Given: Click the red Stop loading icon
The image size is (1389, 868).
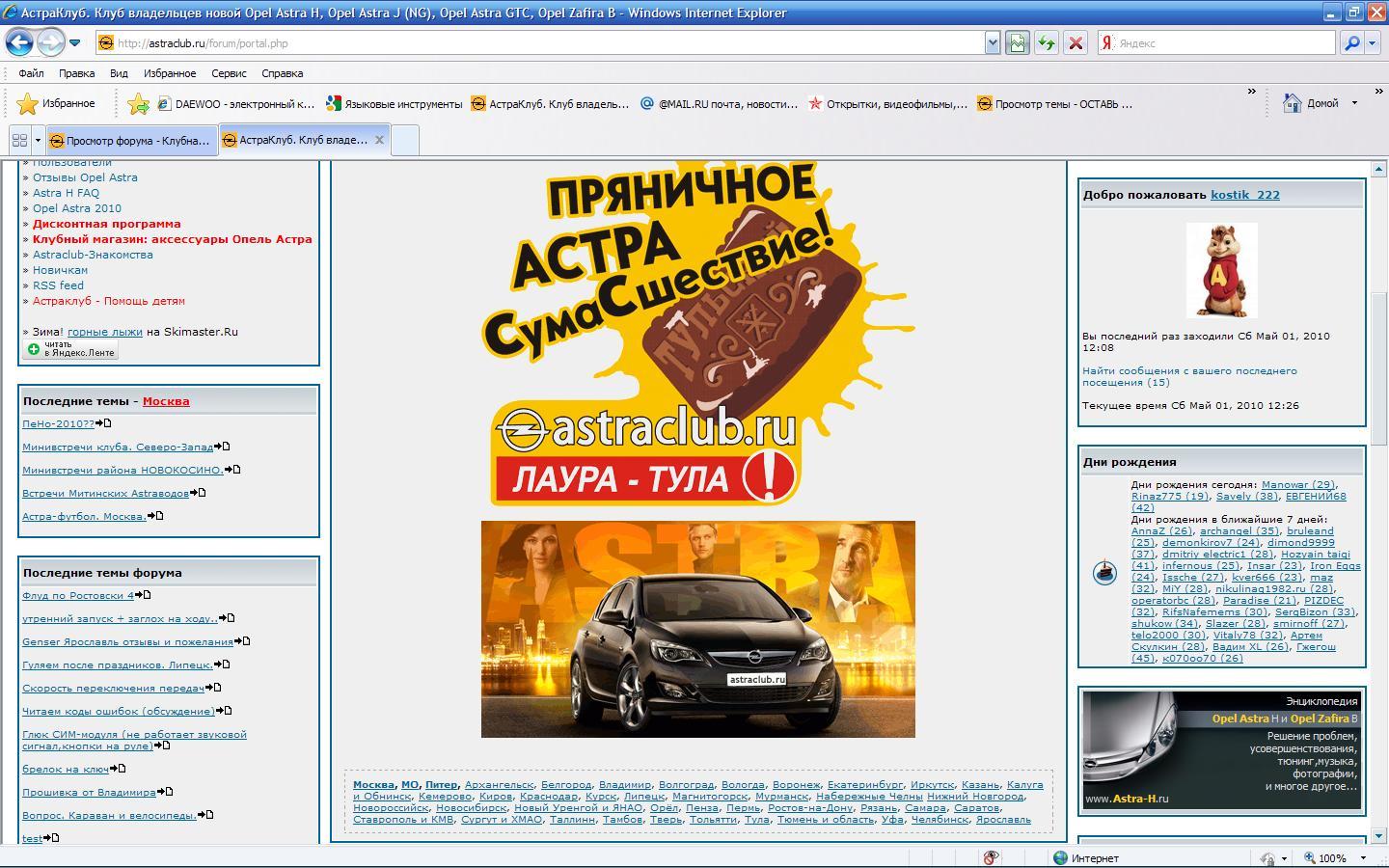Looking at the screenshot, I should coord(1076,42).
